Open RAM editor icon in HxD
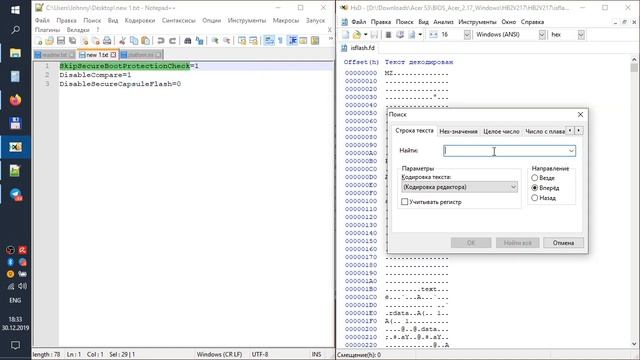 (388, 35)
